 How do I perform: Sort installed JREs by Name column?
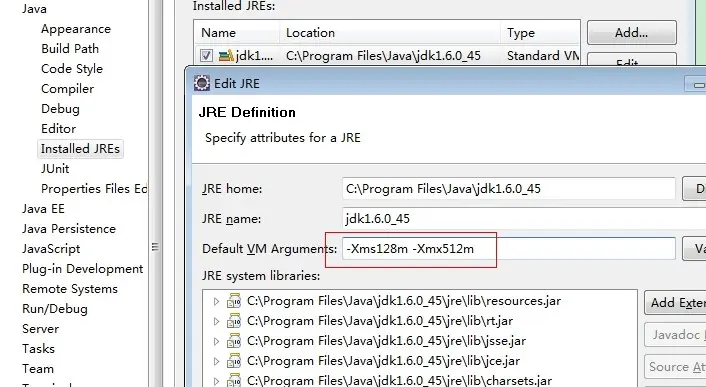tap(237, 33)
